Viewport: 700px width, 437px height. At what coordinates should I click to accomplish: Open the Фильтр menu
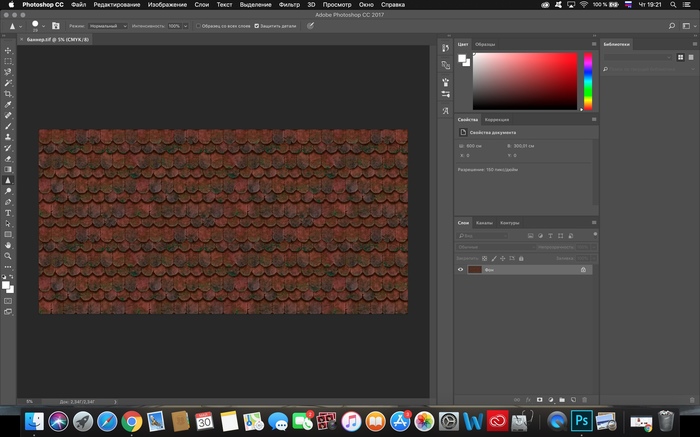[x=289, y=5]
